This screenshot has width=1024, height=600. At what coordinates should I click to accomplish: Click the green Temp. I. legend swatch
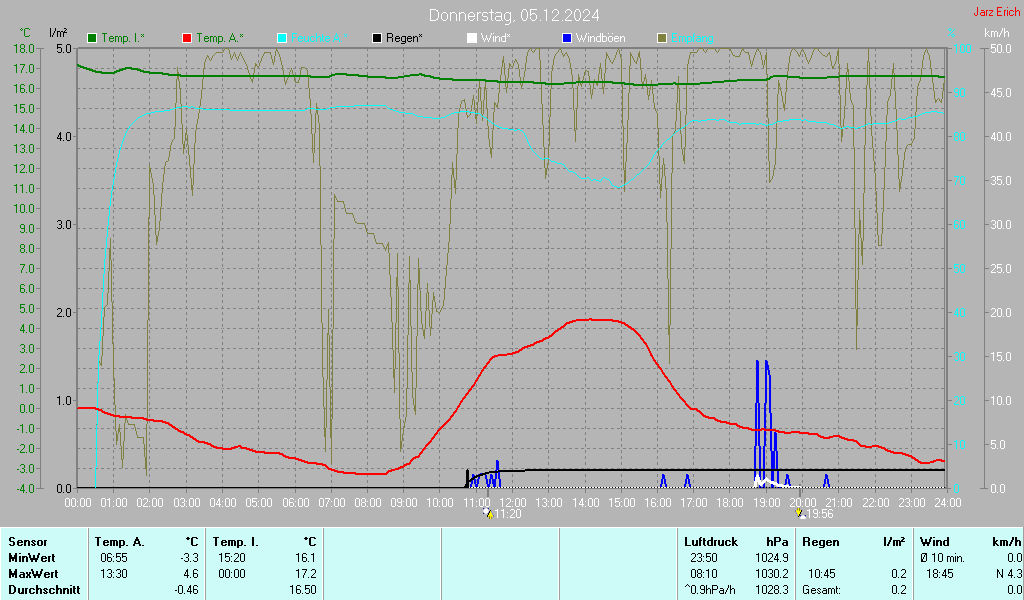[x=92, y=39]
